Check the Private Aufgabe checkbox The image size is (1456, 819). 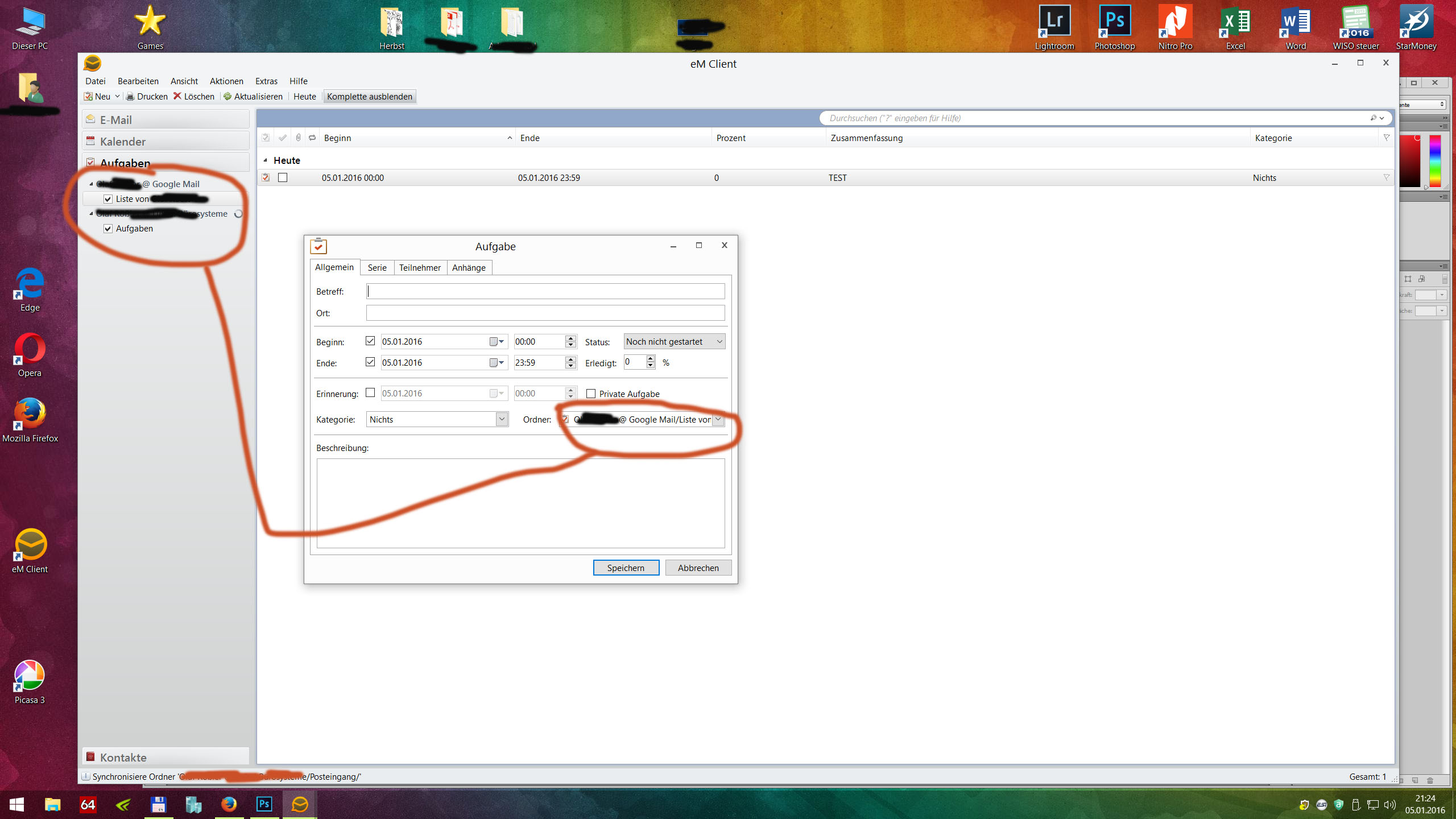point(591,394)
